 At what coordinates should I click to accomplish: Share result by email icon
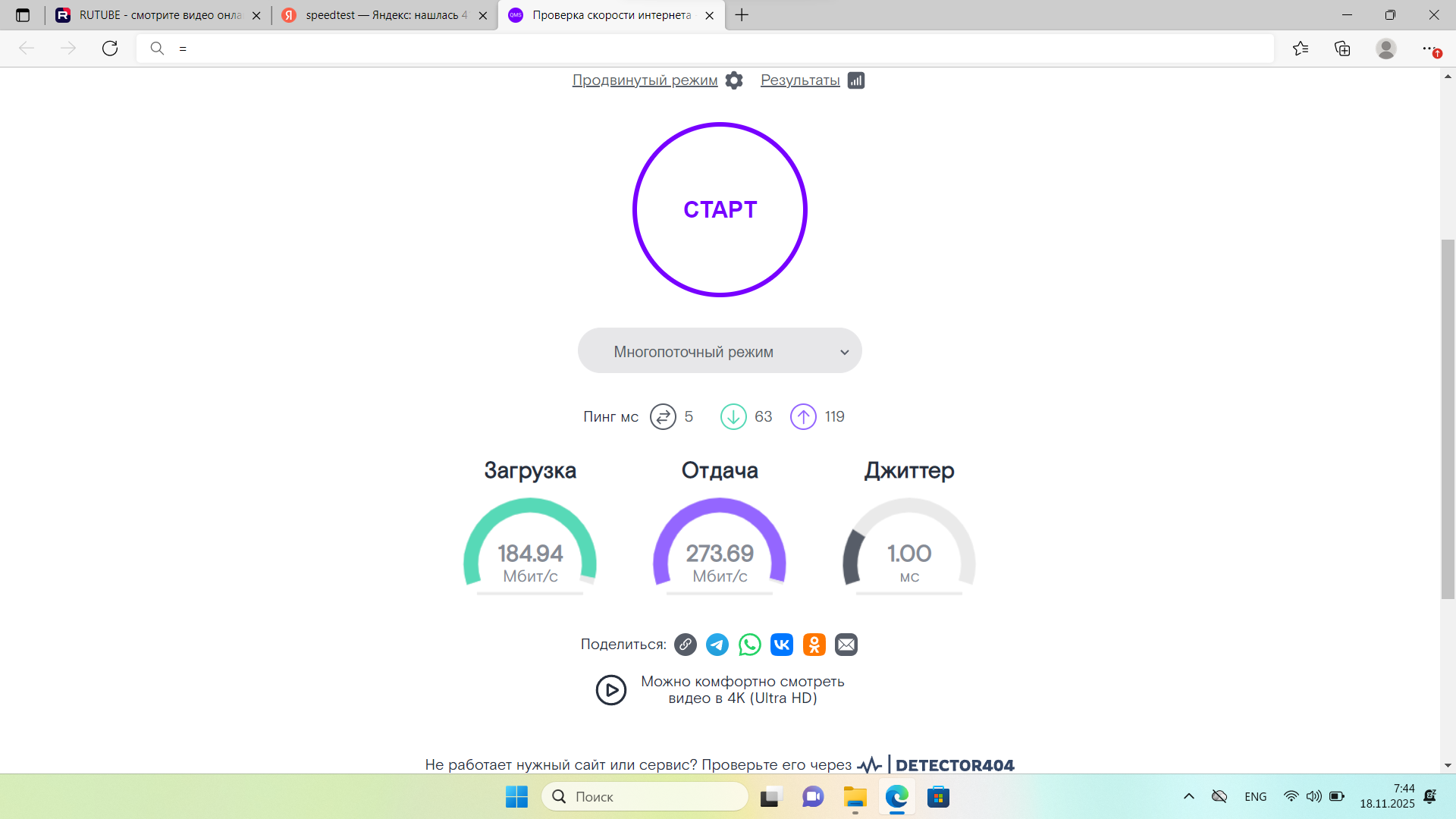point(846,645)
